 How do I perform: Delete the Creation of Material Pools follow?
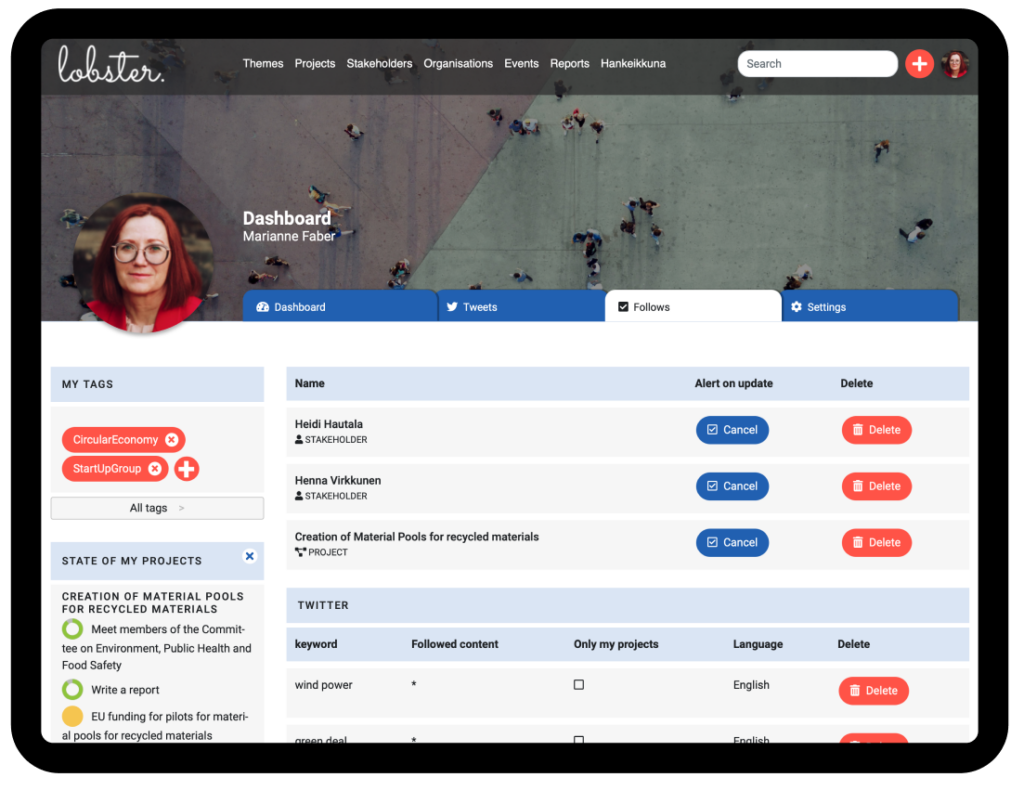tap(876, 543)
